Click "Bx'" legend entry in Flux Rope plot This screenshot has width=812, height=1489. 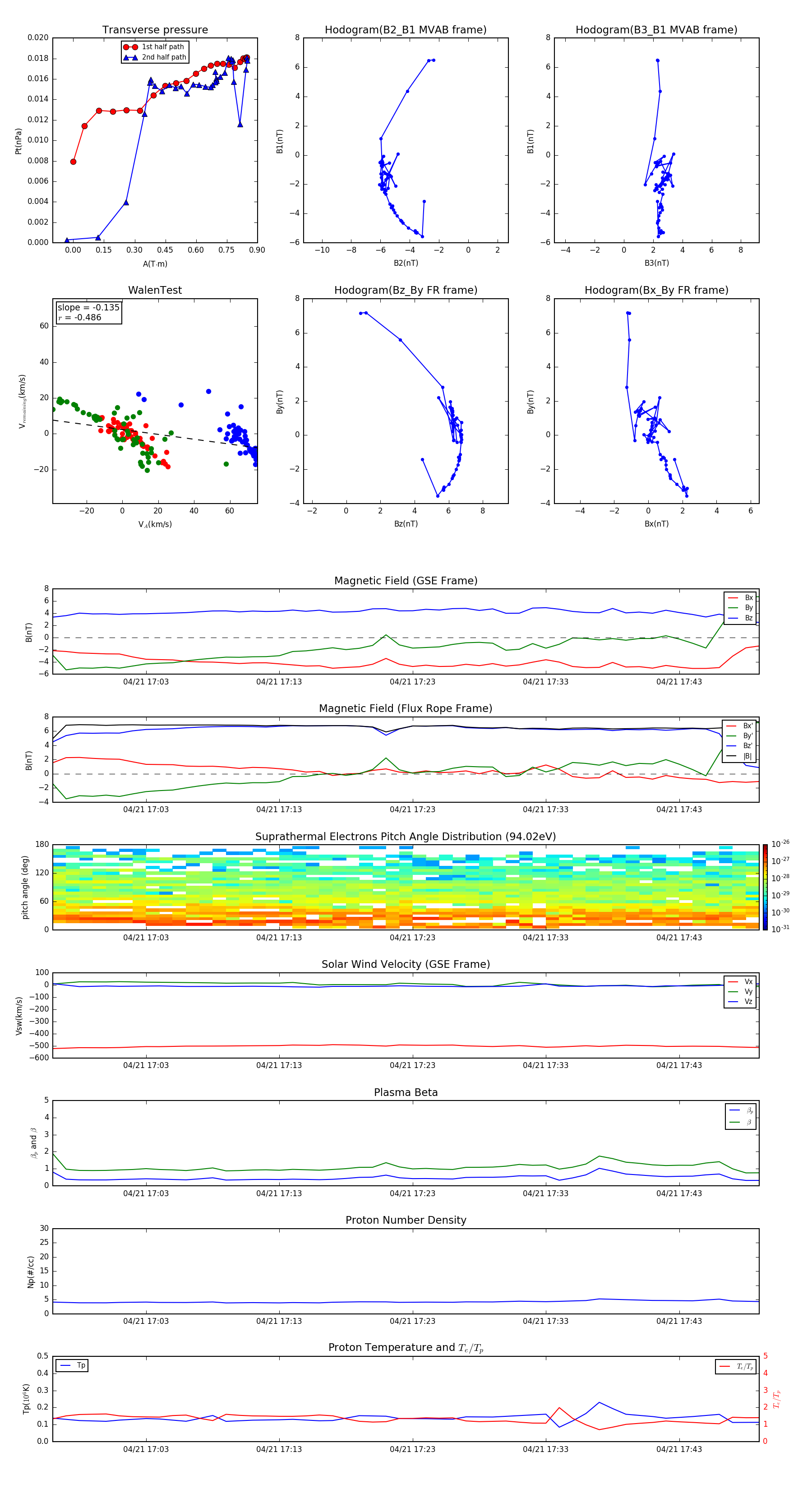pos(740,726)
